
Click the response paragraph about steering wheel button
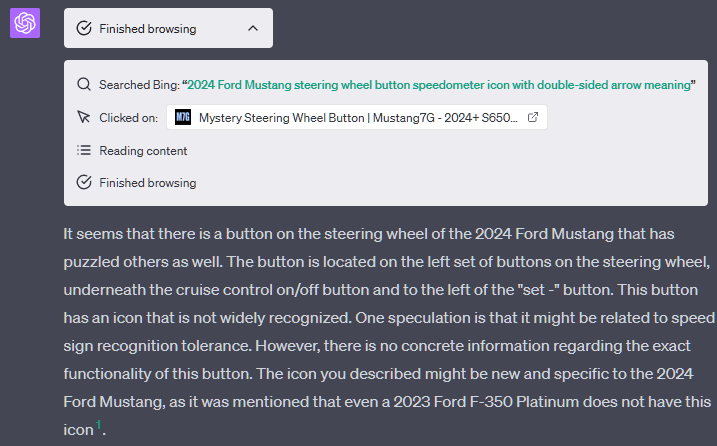(389, 332)
